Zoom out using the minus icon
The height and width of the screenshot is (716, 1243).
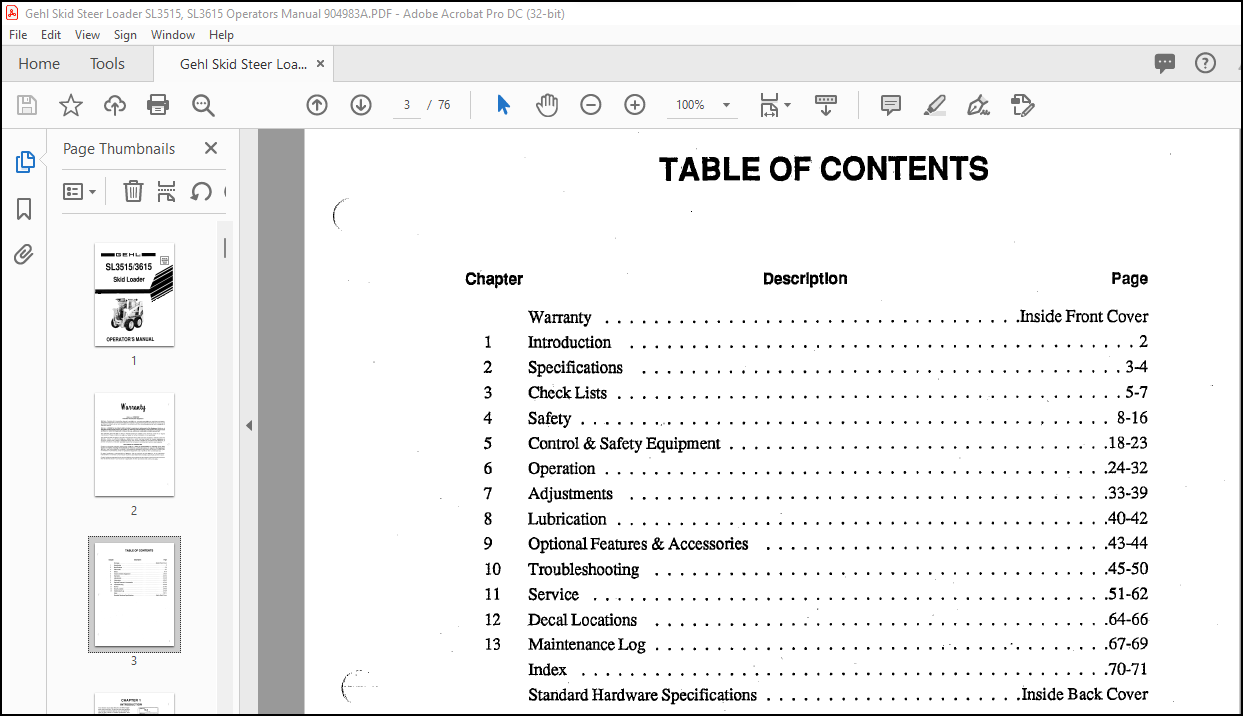tap(591, 105)
